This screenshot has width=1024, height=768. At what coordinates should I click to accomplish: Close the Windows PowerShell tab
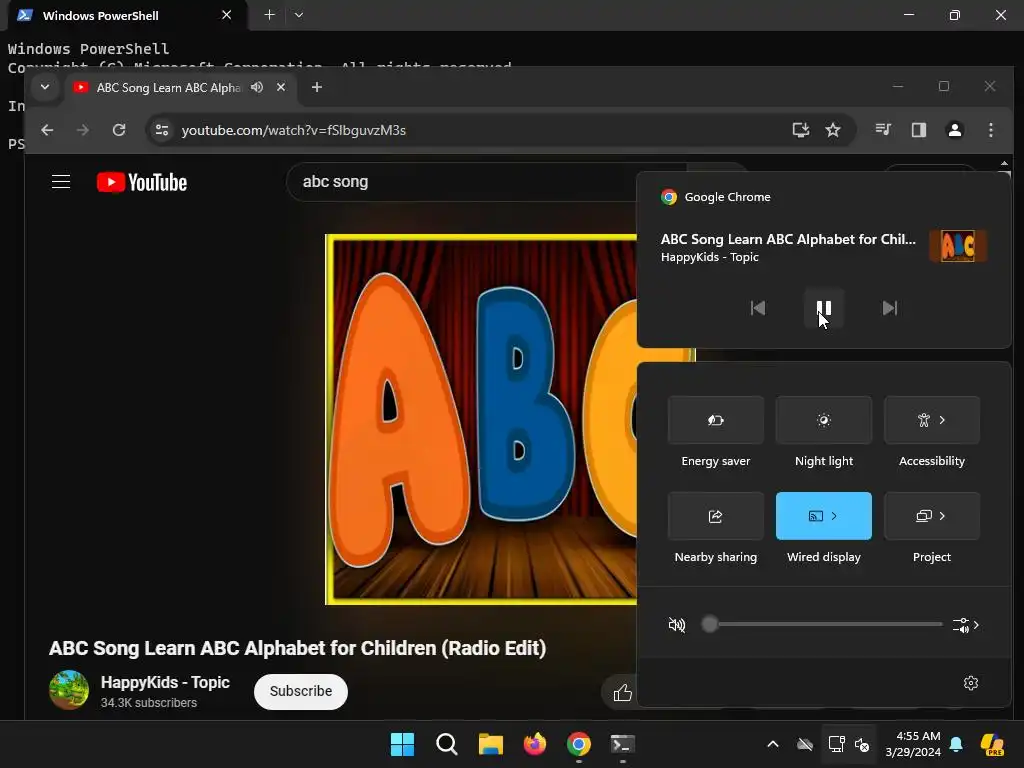pos(227,15)
